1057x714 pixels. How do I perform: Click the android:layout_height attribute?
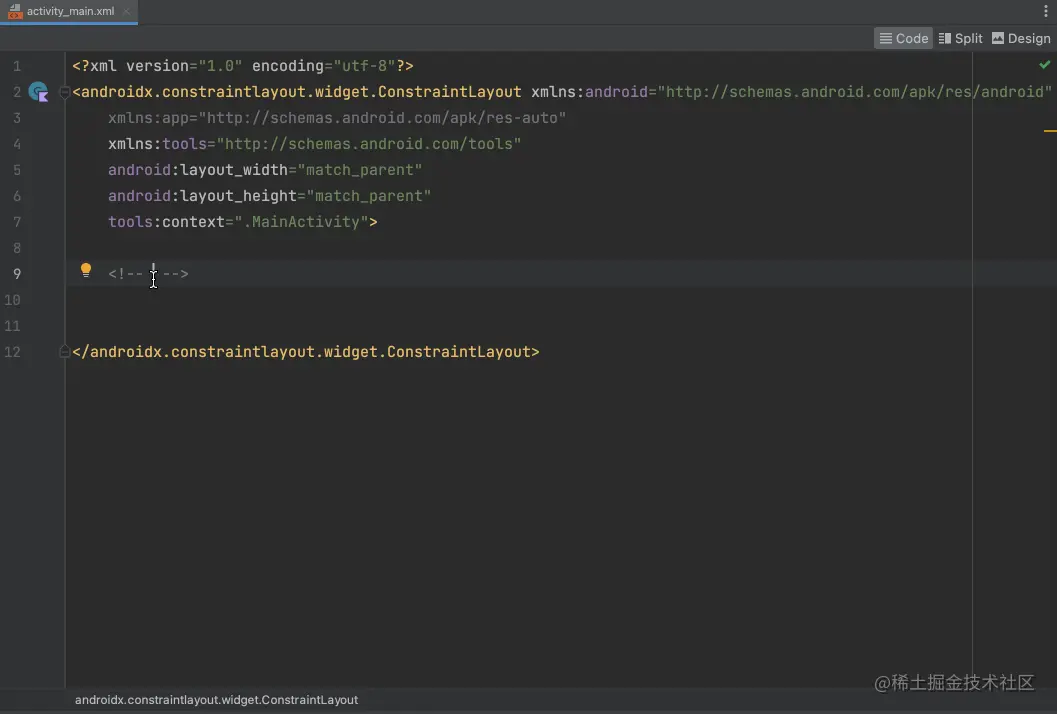pos(270,196)
